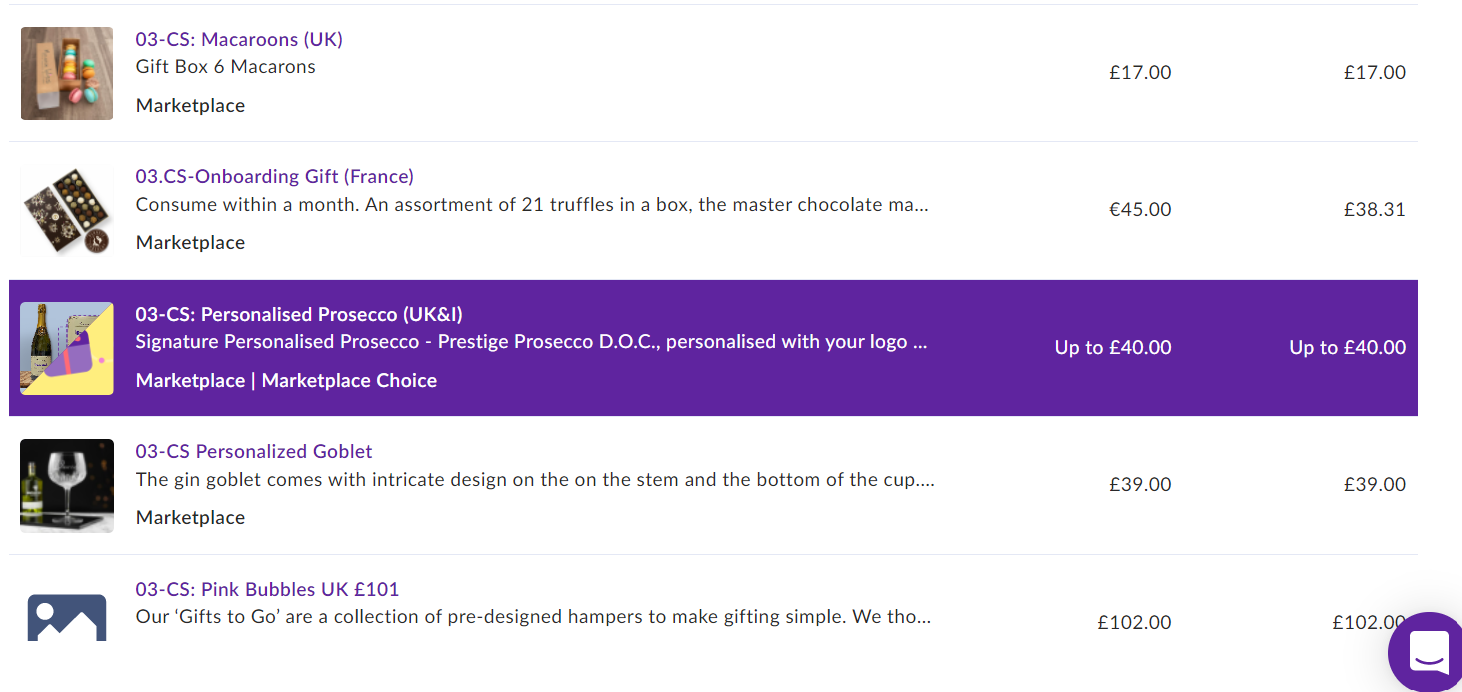This screenshot has width=1462, height=692.
Task: Open the 03.CS-Onboarding Gift (France) link
Action: coord(275,176)
